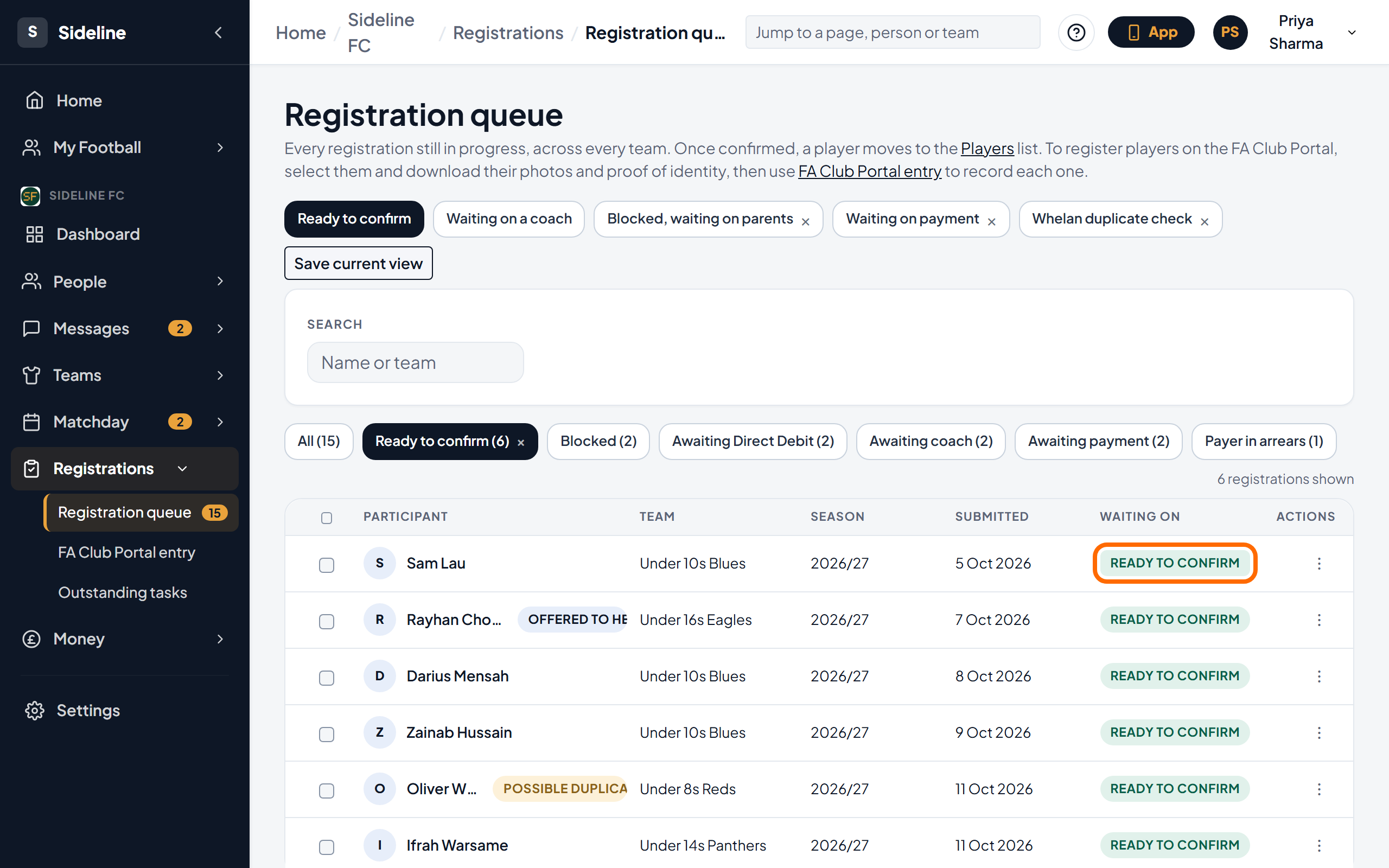Open the Priya Sharma account dropdown
Viewport: 1389px width, 868px height.
click(1352, 33)
